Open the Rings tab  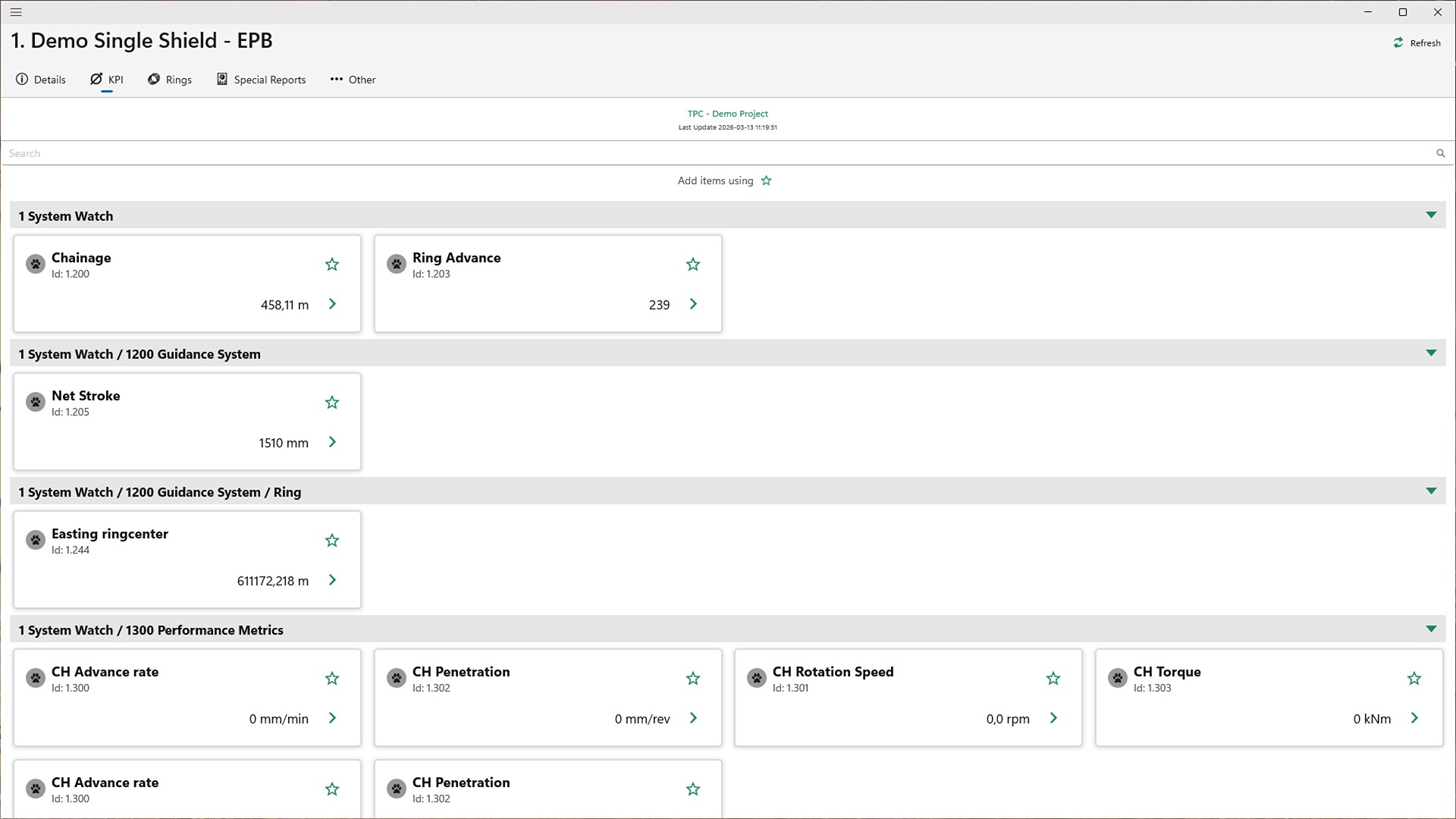[170, 80]
